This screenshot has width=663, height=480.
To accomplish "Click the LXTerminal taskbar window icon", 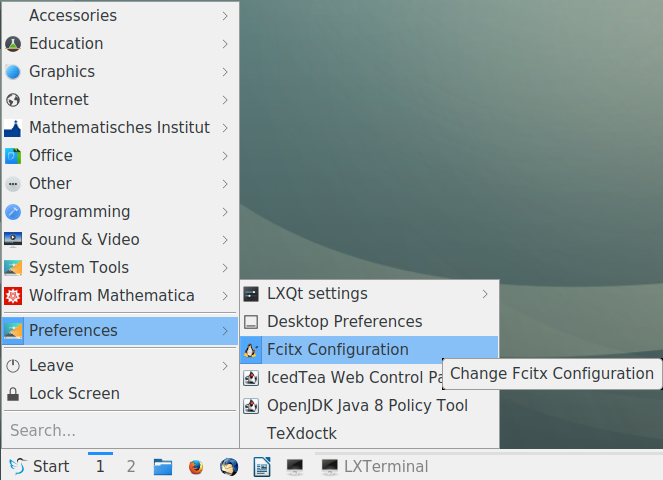I will 329,466.
